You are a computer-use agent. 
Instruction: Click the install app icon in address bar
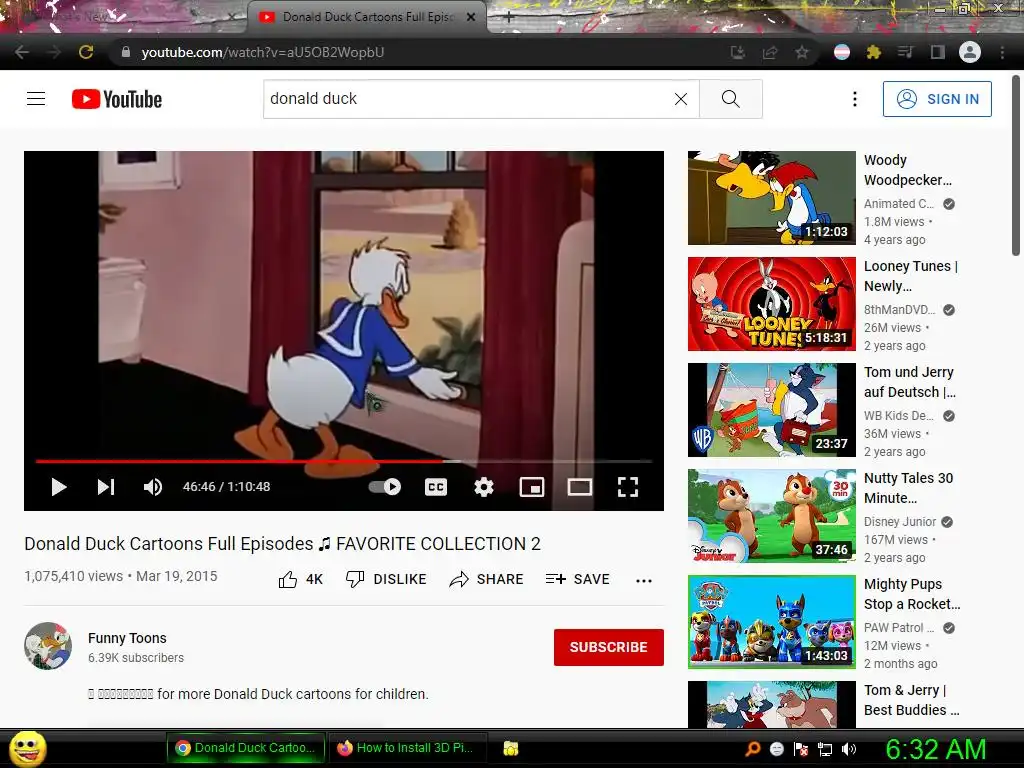click(x=738, y=52)
